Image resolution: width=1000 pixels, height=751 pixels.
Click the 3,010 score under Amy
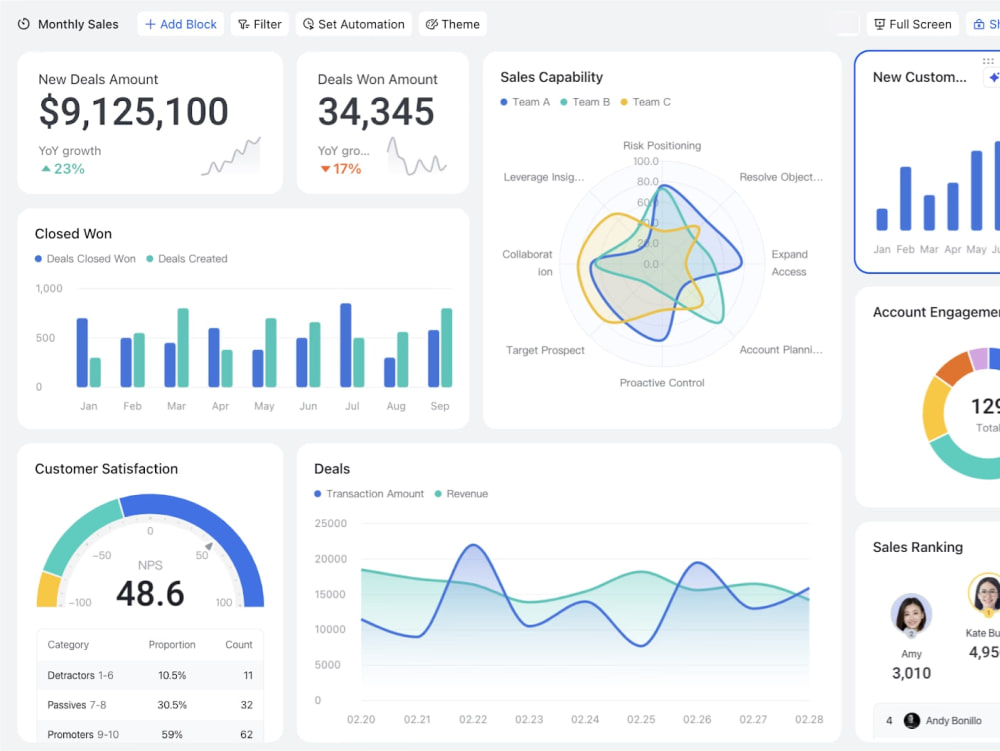click(911, 673)
